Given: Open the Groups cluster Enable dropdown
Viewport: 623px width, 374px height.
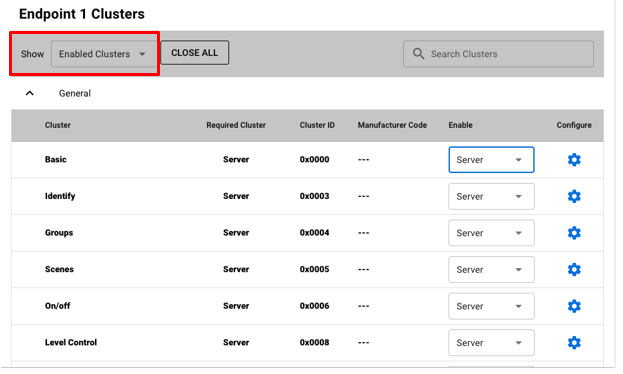Looking at the screenshot, I should click(491, 233).
